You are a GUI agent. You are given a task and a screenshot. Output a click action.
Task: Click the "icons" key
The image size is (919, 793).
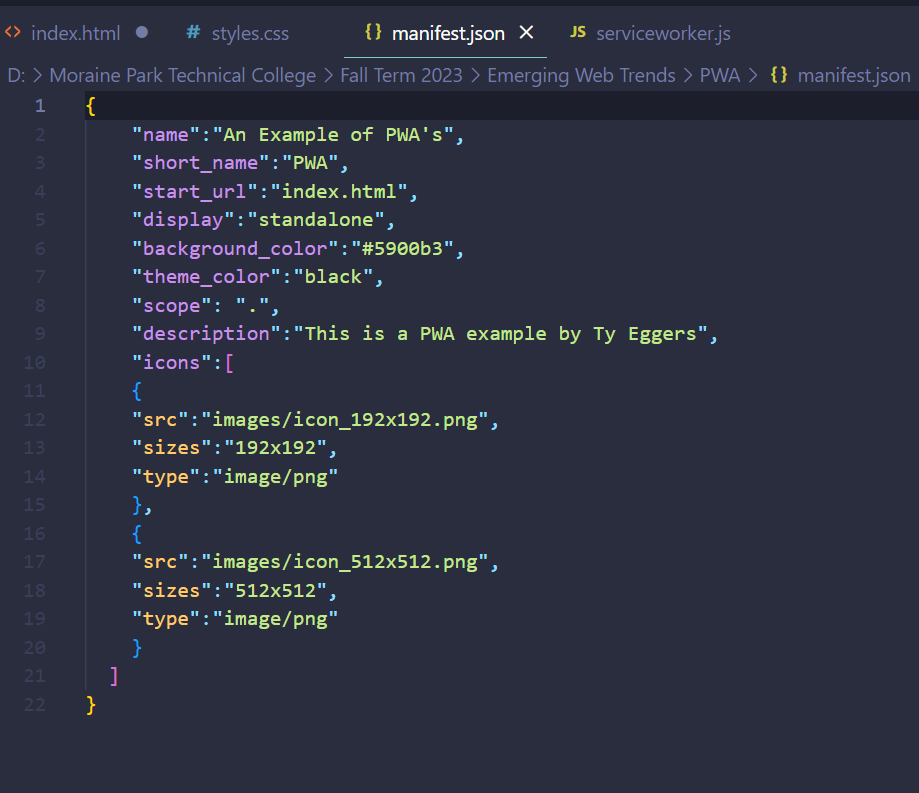click(x=172, y=363)
